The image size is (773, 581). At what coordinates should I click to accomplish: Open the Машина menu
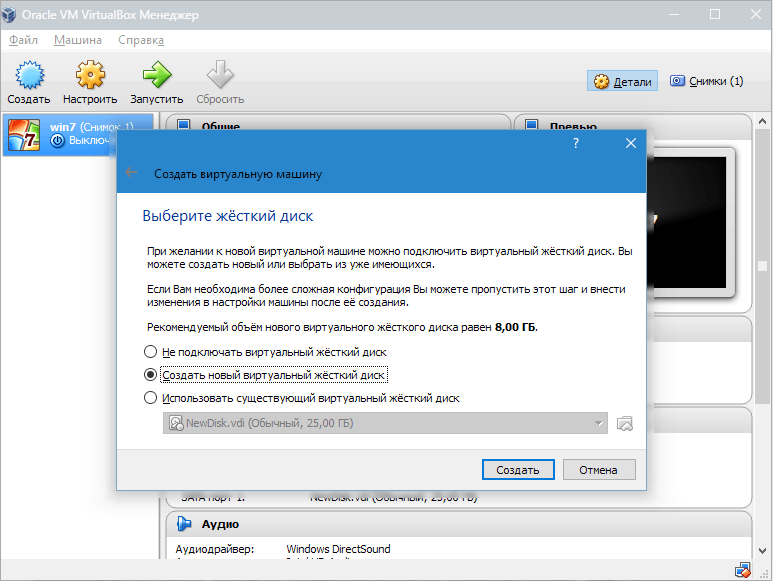[x=78, y=40]
